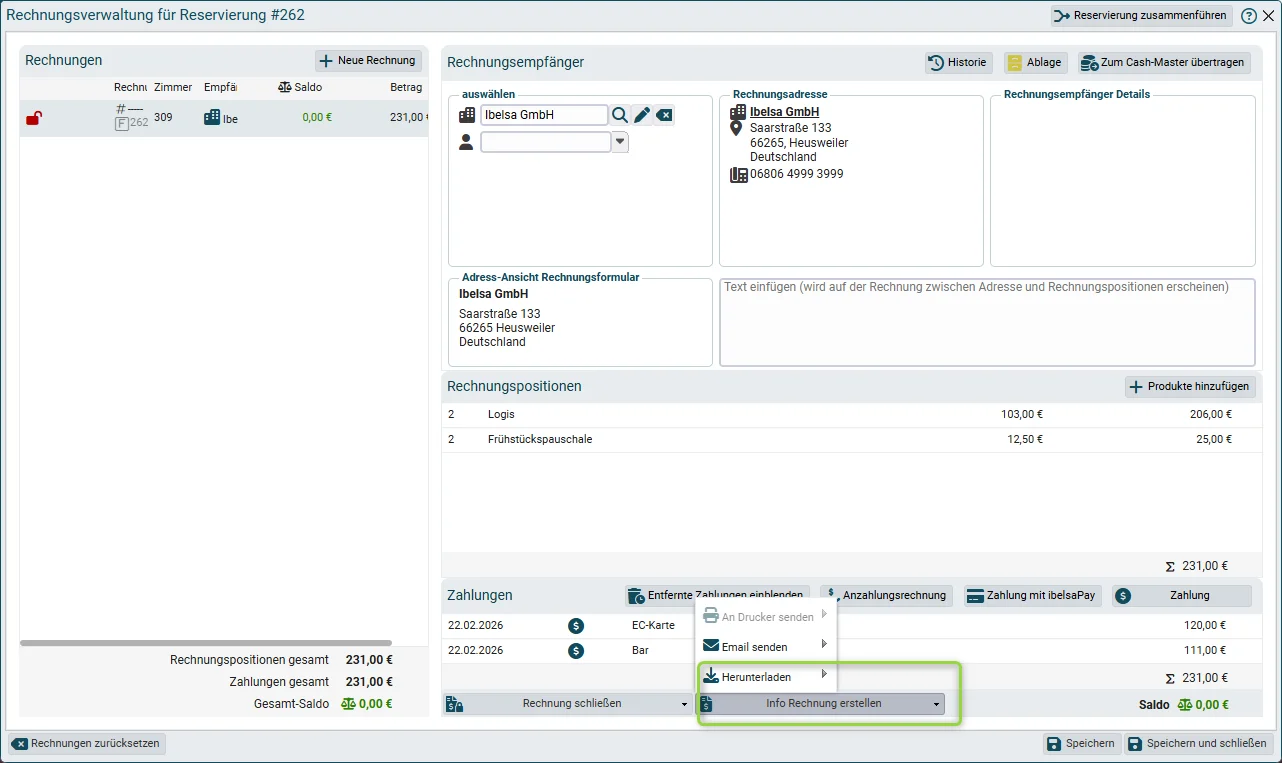
Task: Click the Anzahlungsrechnung button
Action: 886,596
